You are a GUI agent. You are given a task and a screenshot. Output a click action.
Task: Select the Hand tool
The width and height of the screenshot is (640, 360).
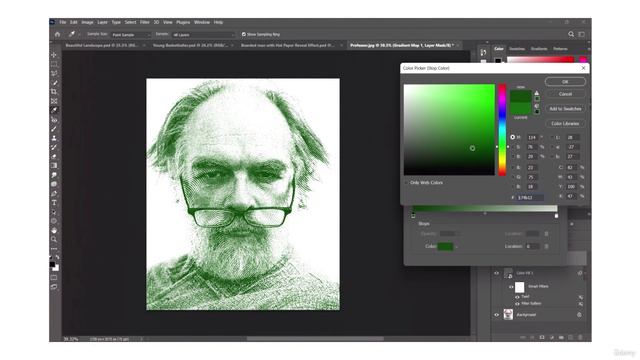coord(54,231)
